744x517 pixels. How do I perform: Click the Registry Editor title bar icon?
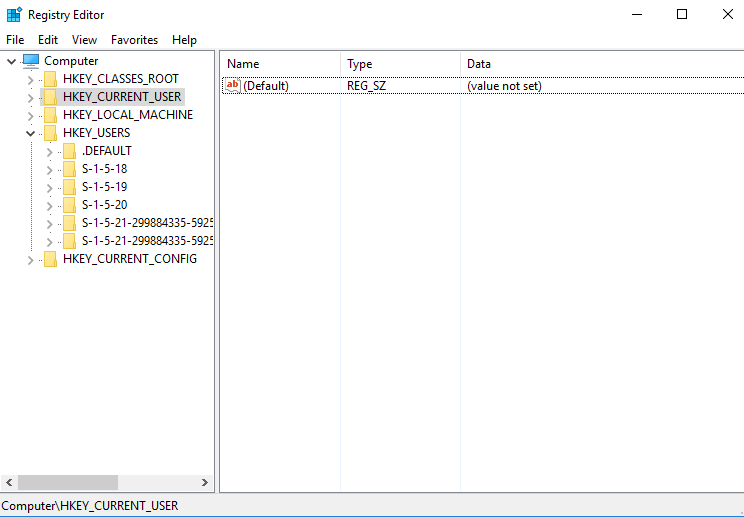tap(14, 15)
